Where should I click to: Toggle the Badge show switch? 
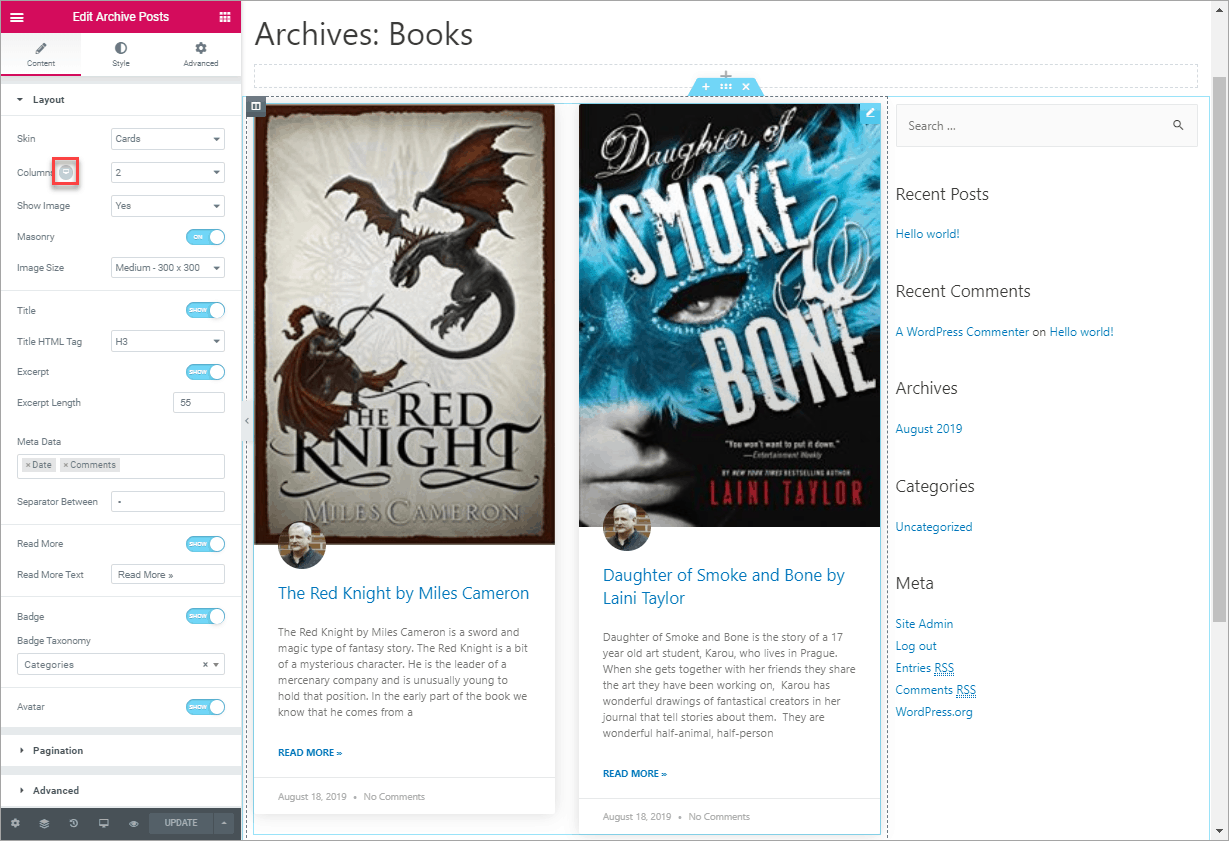[205, 616]
